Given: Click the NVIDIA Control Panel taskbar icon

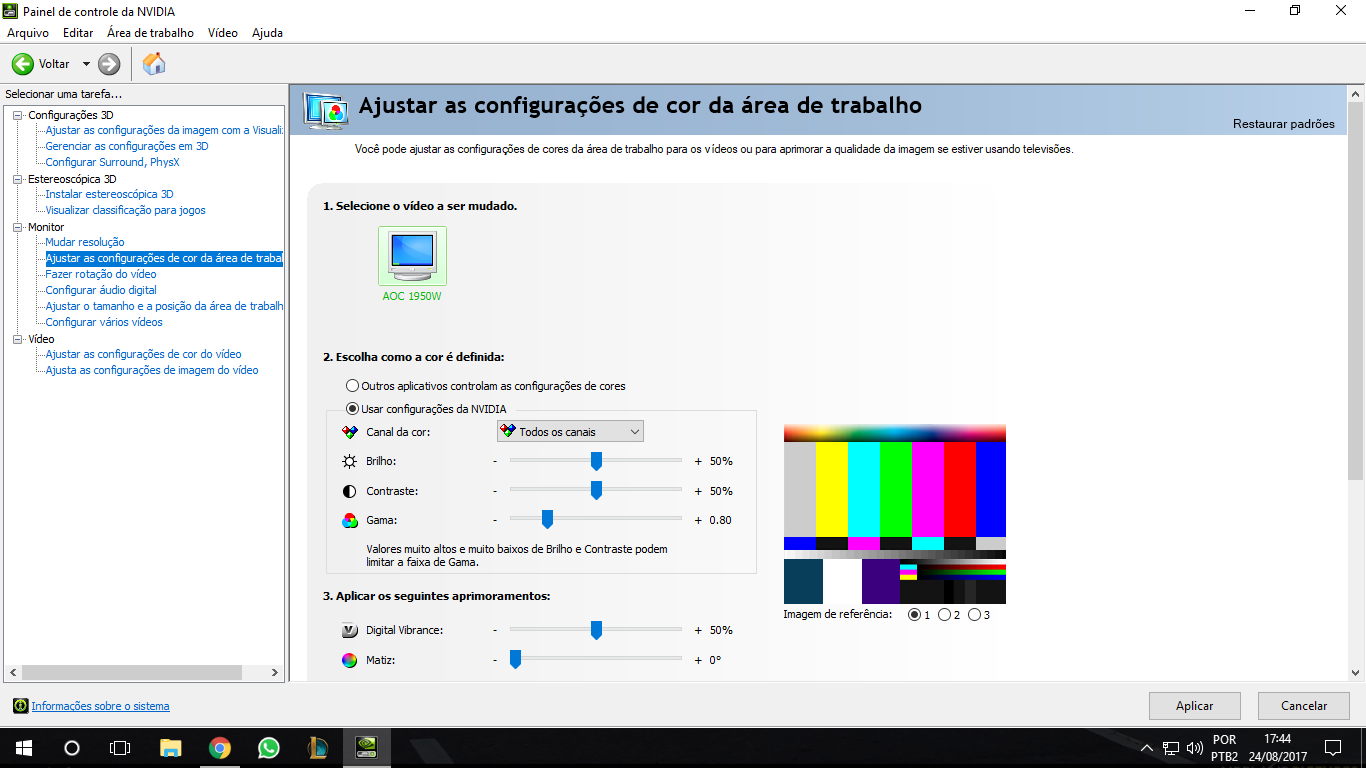Looking at the screenshot, I should point(367,748).
